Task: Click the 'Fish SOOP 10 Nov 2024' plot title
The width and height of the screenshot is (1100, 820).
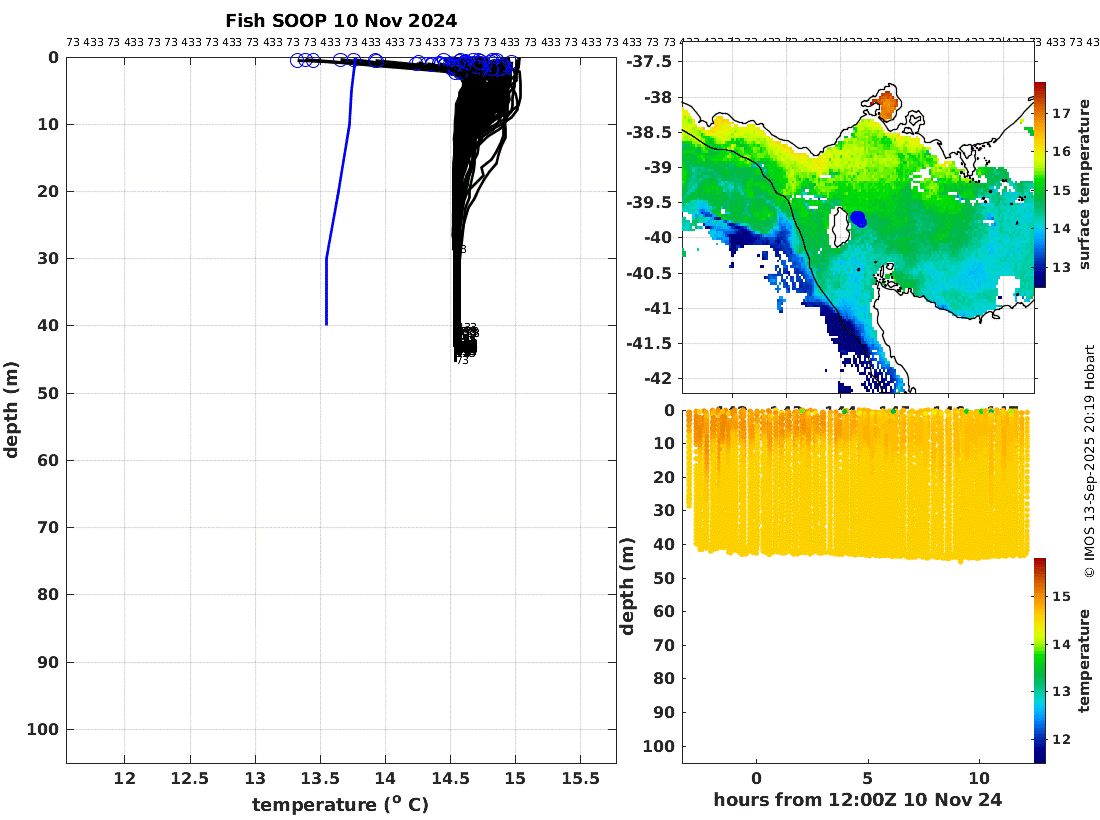Action: click(341, 21)
